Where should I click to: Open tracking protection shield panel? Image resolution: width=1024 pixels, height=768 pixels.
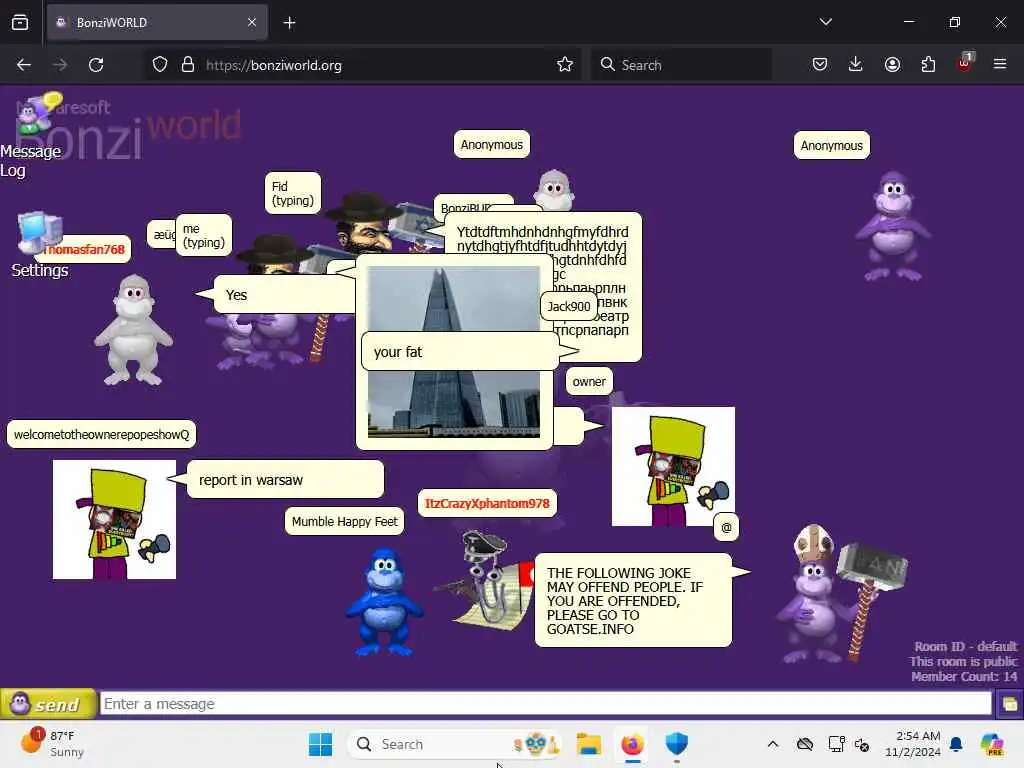click(x=160, y=65)
